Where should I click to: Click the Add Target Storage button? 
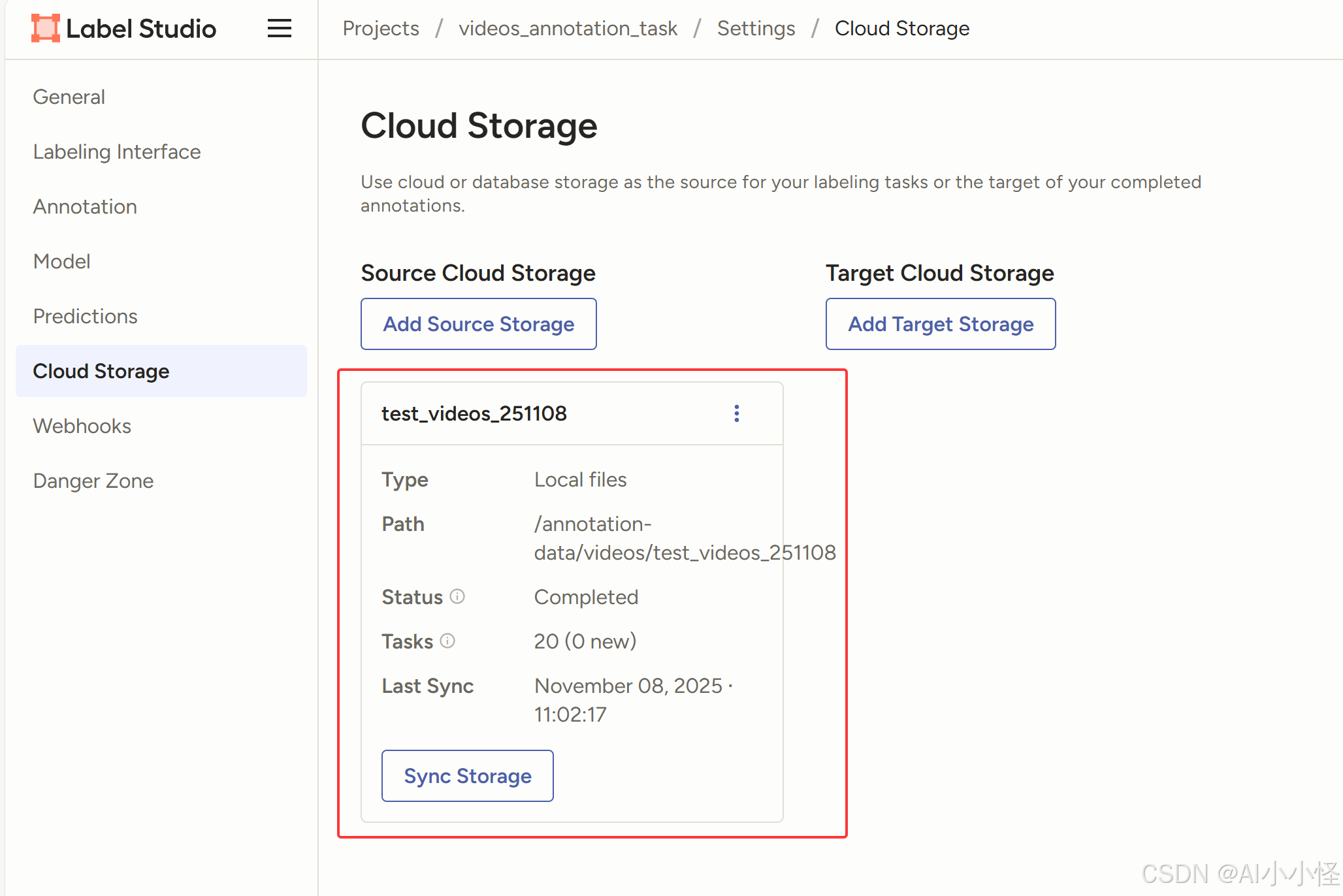click(941, 324)
